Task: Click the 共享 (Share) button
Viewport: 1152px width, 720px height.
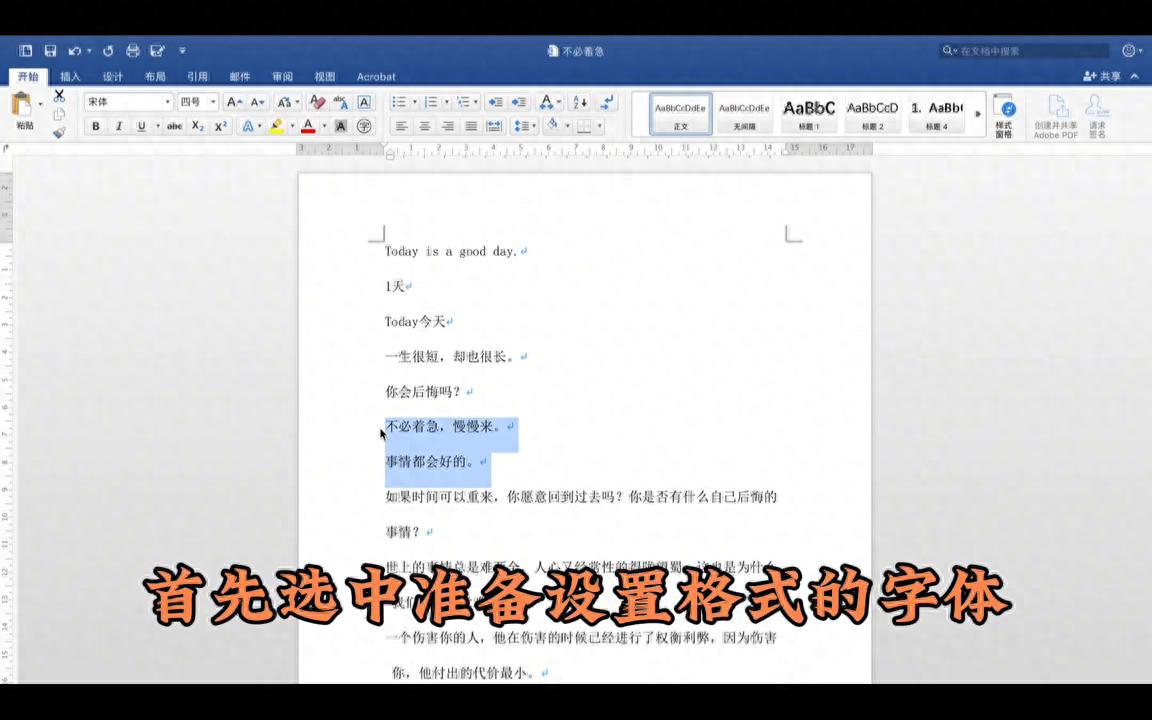Action: (x=1103, y=76)
